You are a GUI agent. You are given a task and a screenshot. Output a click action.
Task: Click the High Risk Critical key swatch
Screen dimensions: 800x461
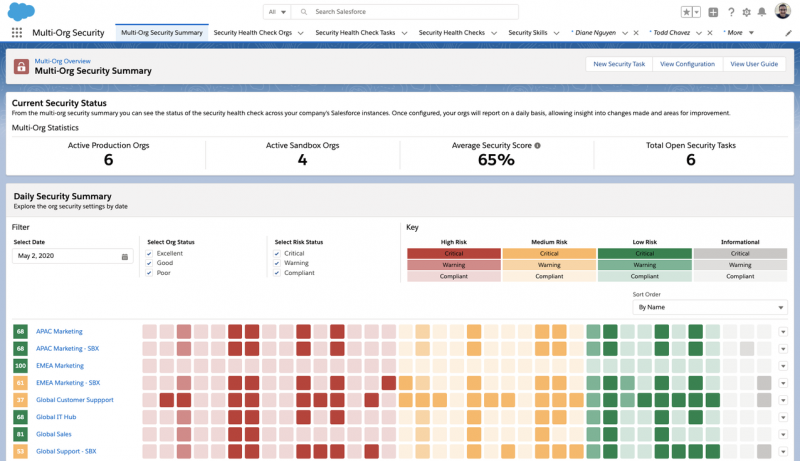tap(454, 253)
